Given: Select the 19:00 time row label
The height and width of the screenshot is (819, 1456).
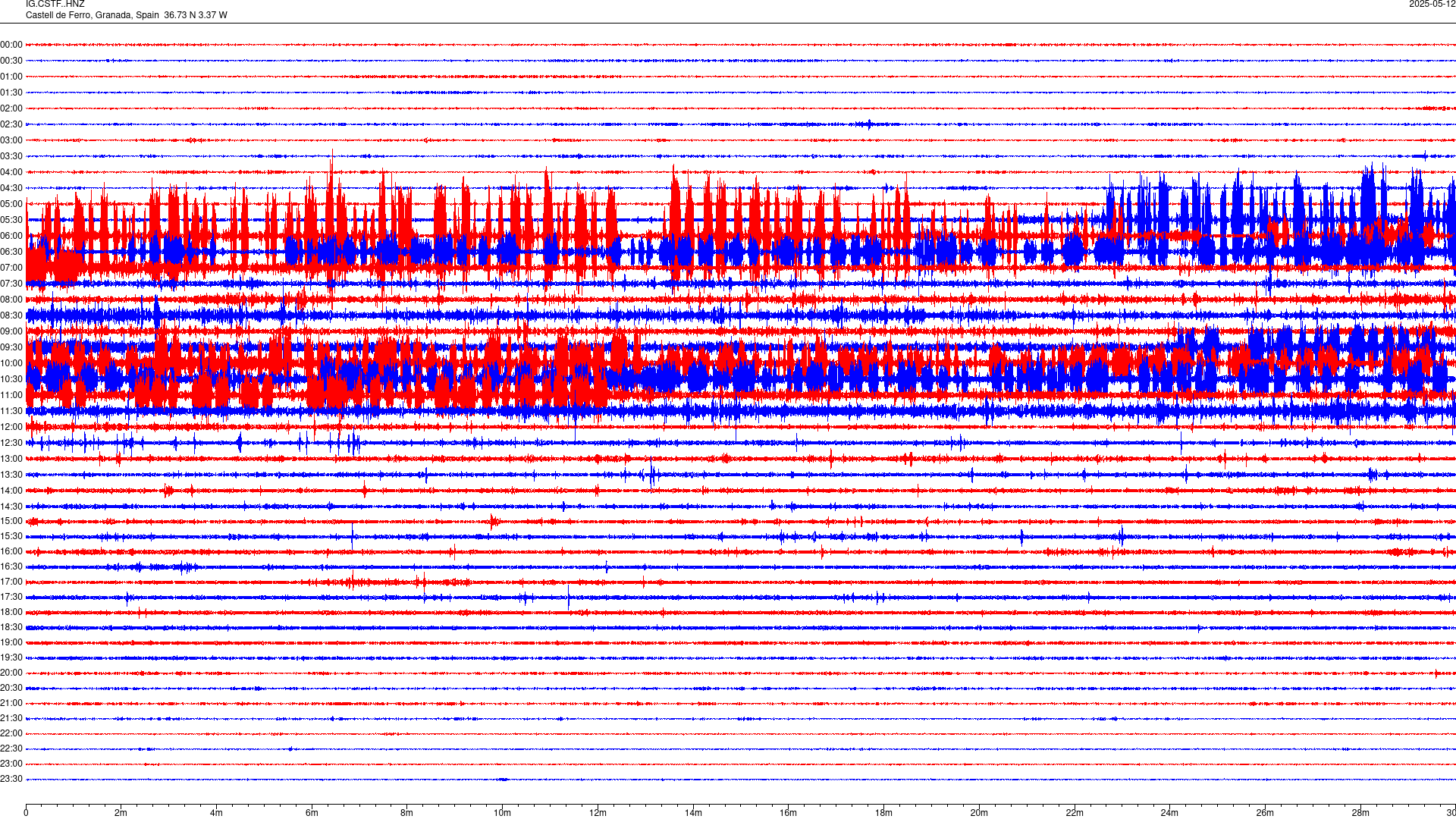Looking at the screenshot, I should click(x=11, y=642).
